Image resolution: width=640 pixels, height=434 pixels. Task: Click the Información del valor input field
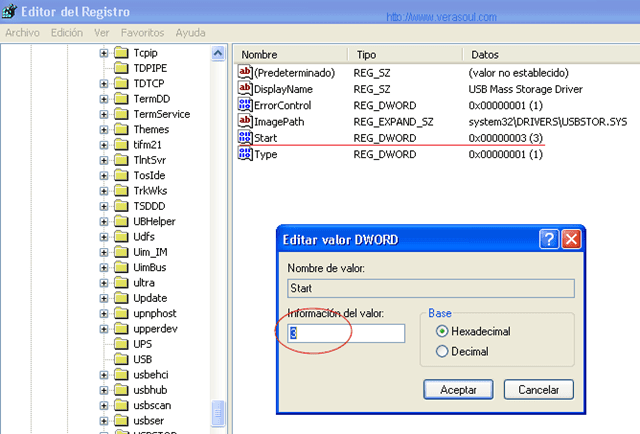(345, 333)
